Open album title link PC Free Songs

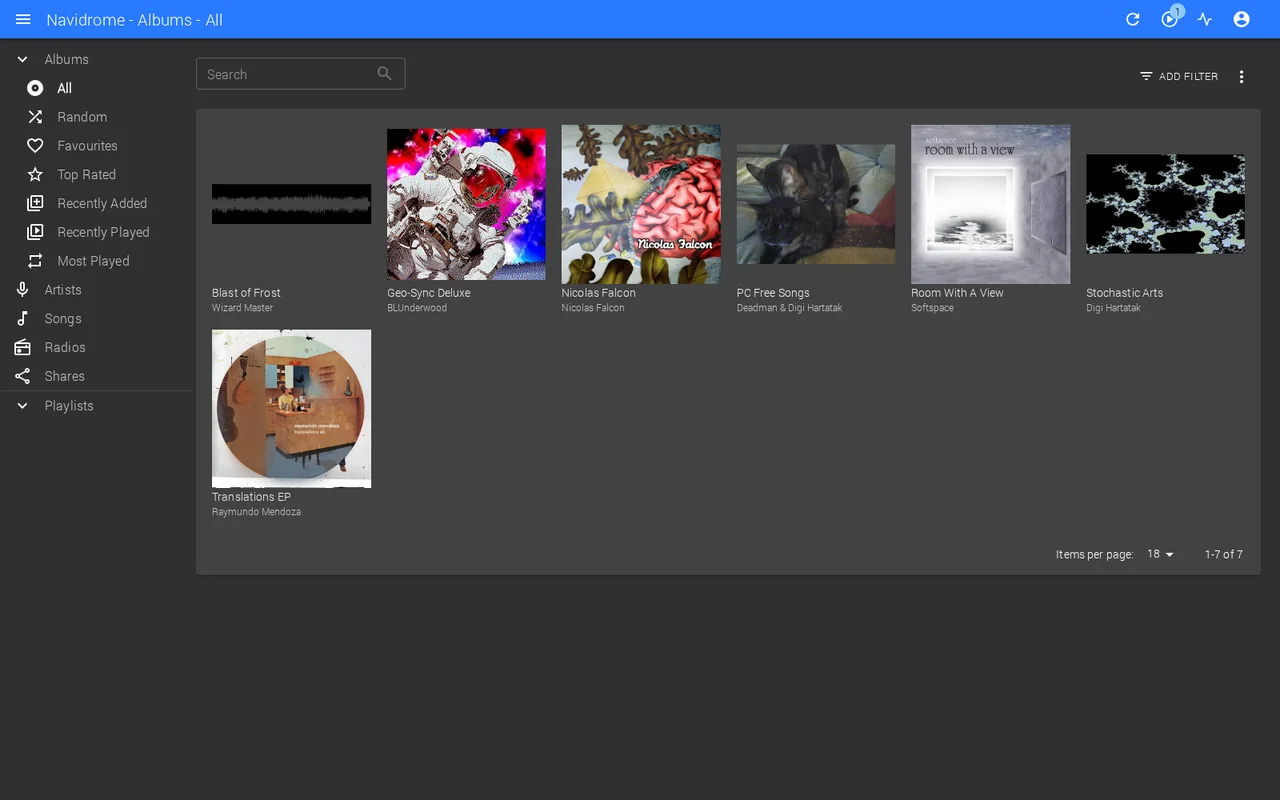(773, 293)
